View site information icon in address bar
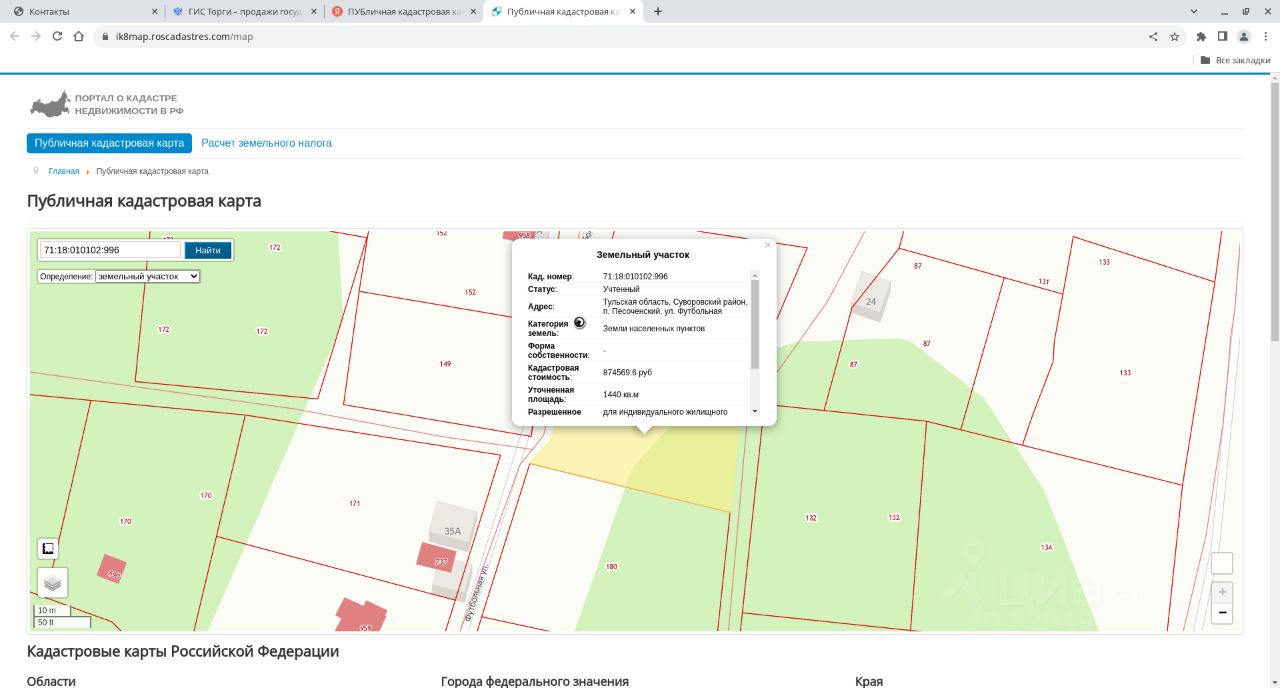 pos(106,36)
